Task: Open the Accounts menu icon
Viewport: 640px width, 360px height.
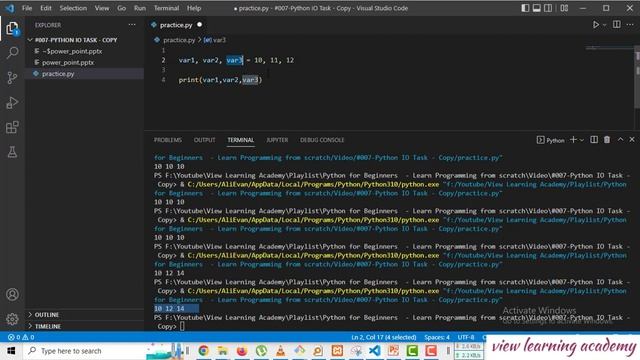Action: (12, 294)
